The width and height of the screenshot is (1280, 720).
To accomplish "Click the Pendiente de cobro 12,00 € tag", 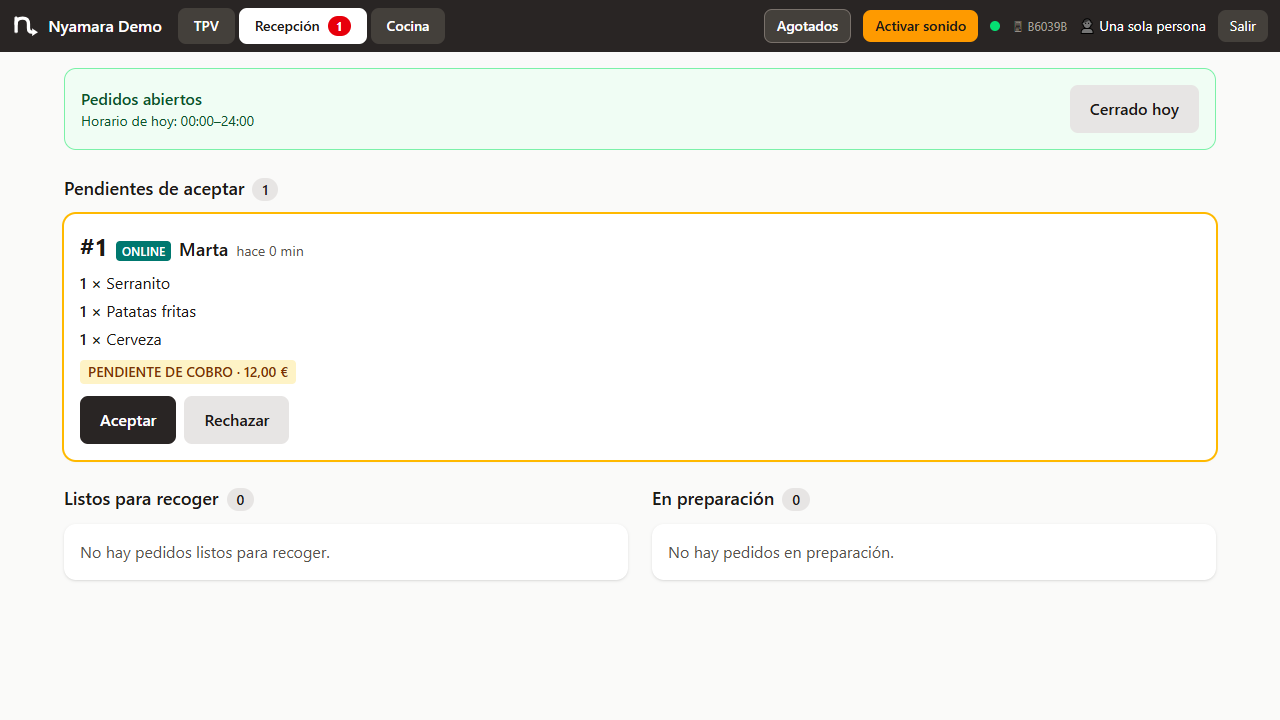I will (x=188, y=372).
